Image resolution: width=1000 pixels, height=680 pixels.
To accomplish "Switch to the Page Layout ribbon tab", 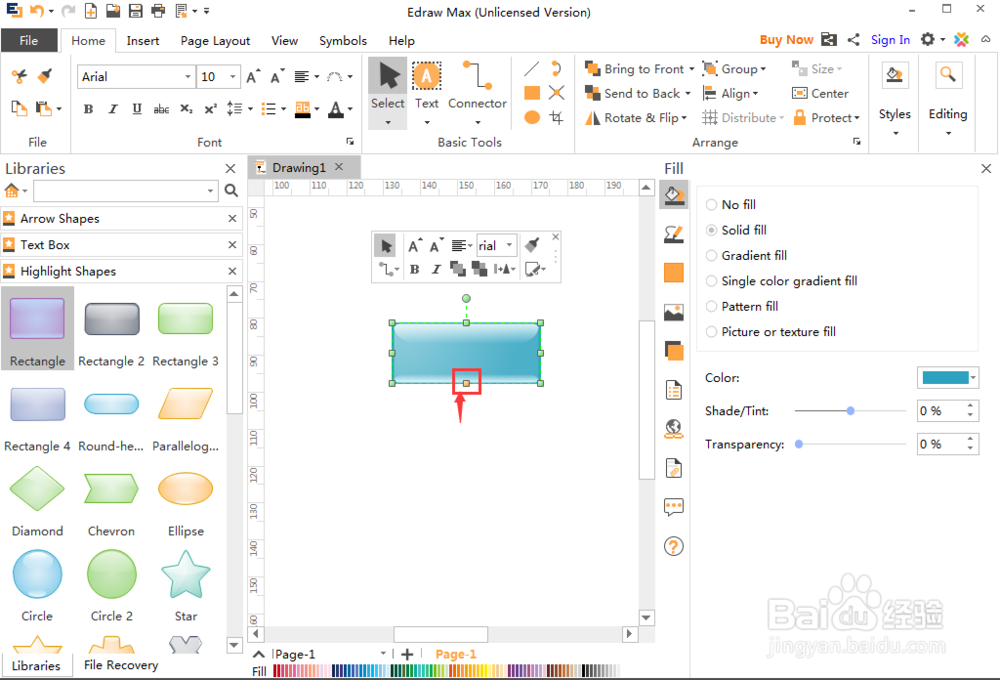I will click(x=215, y=41).
